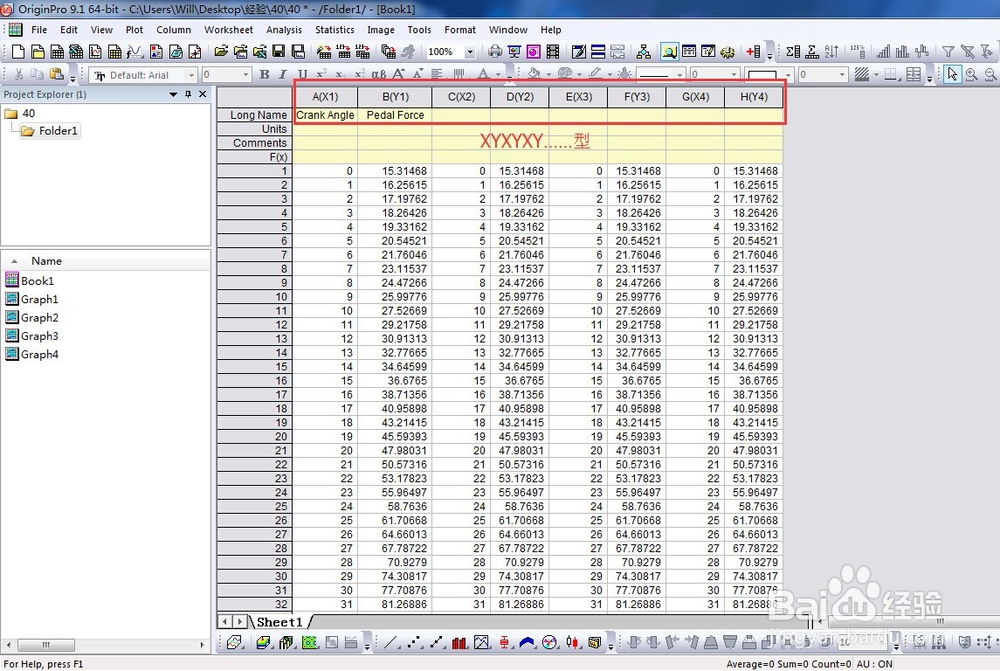Select Folder1 in the project tree
This screenshot has width=1000, height=671.
click(57, 131)
